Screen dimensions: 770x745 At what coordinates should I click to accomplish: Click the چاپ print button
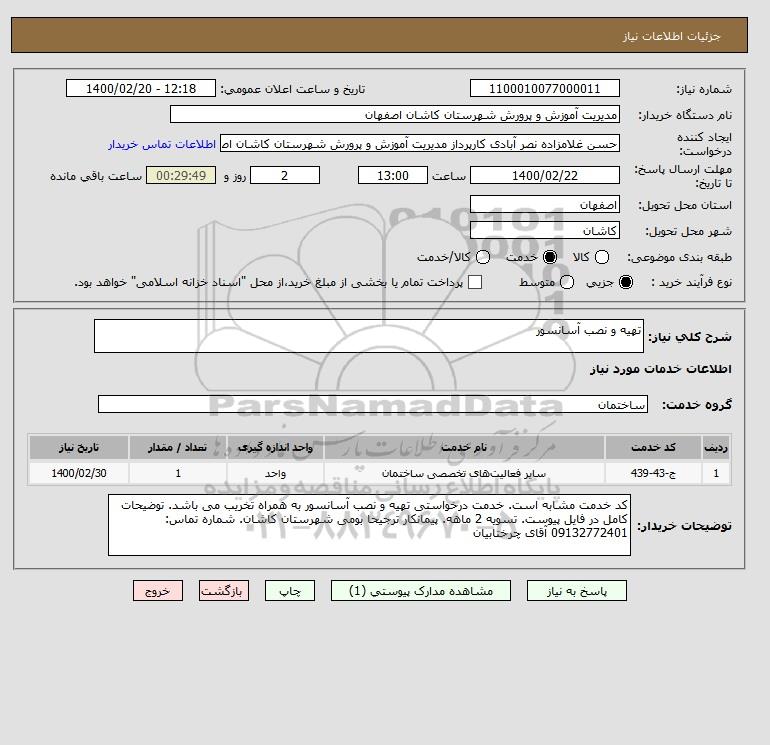click(x=290, y=591)
